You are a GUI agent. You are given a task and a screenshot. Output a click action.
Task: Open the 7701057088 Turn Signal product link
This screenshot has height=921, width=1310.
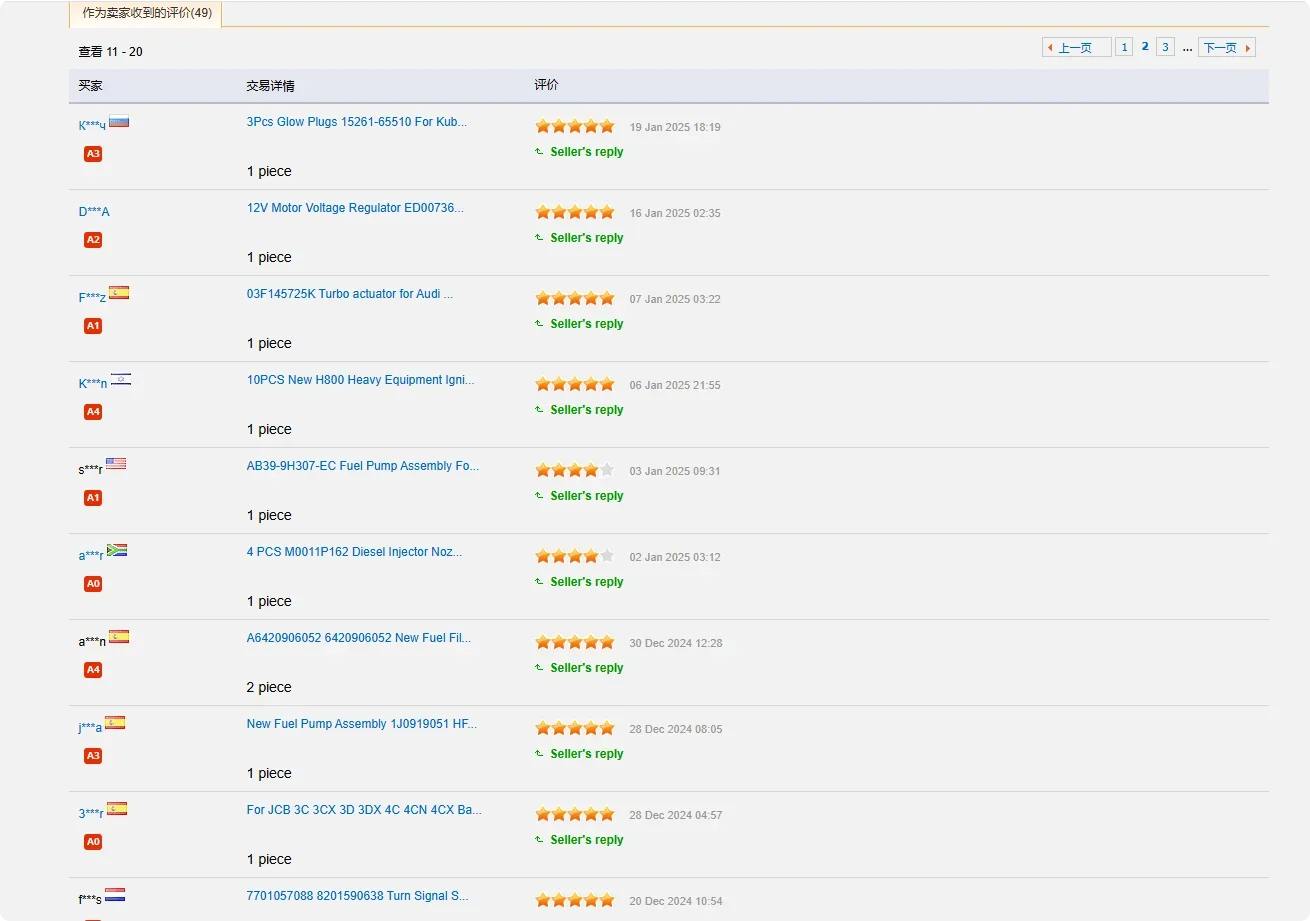coord(358,896)
